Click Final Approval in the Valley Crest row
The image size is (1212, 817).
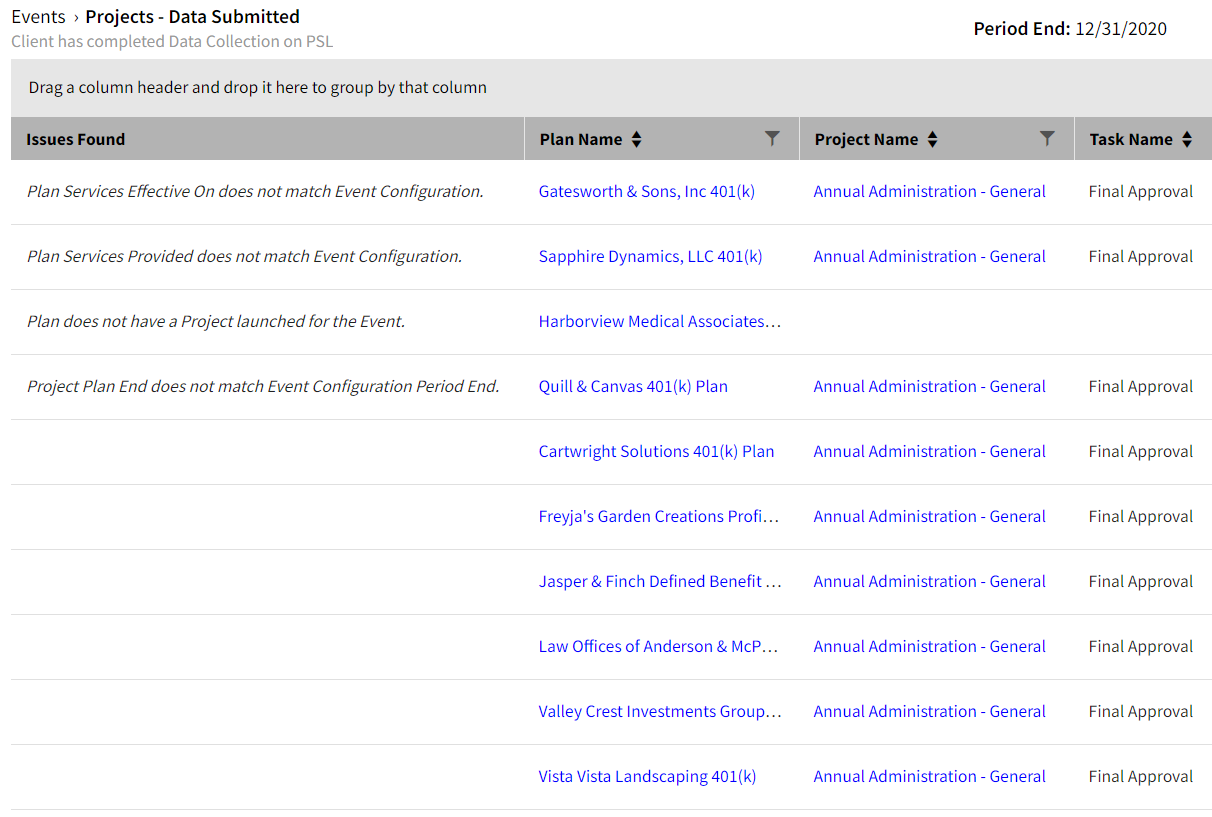pyautogui.click(x=1141, y=712)
